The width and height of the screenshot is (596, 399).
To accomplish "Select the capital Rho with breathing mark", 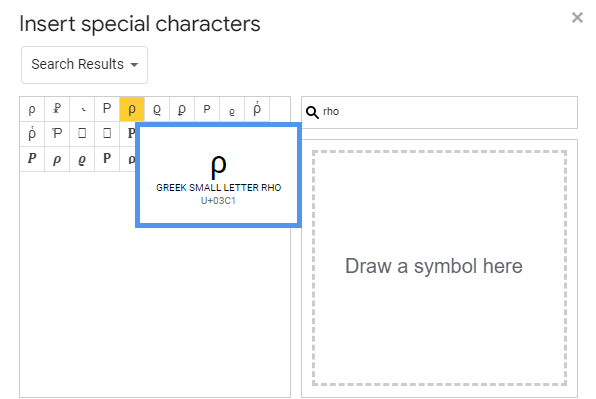I will pyautogui.click(x=57, y=134).
